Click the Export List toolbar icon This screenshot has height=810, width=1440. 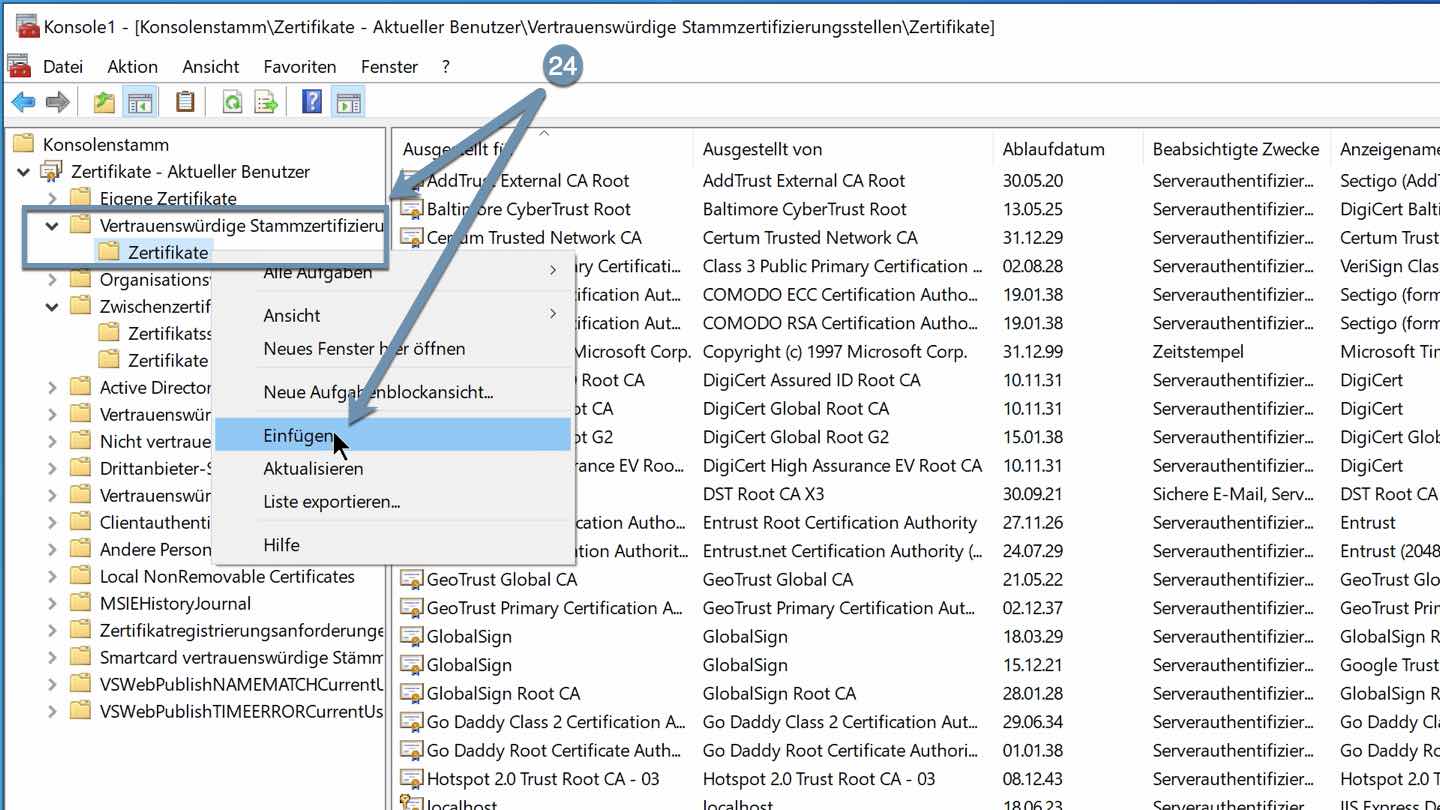point(266,102)
